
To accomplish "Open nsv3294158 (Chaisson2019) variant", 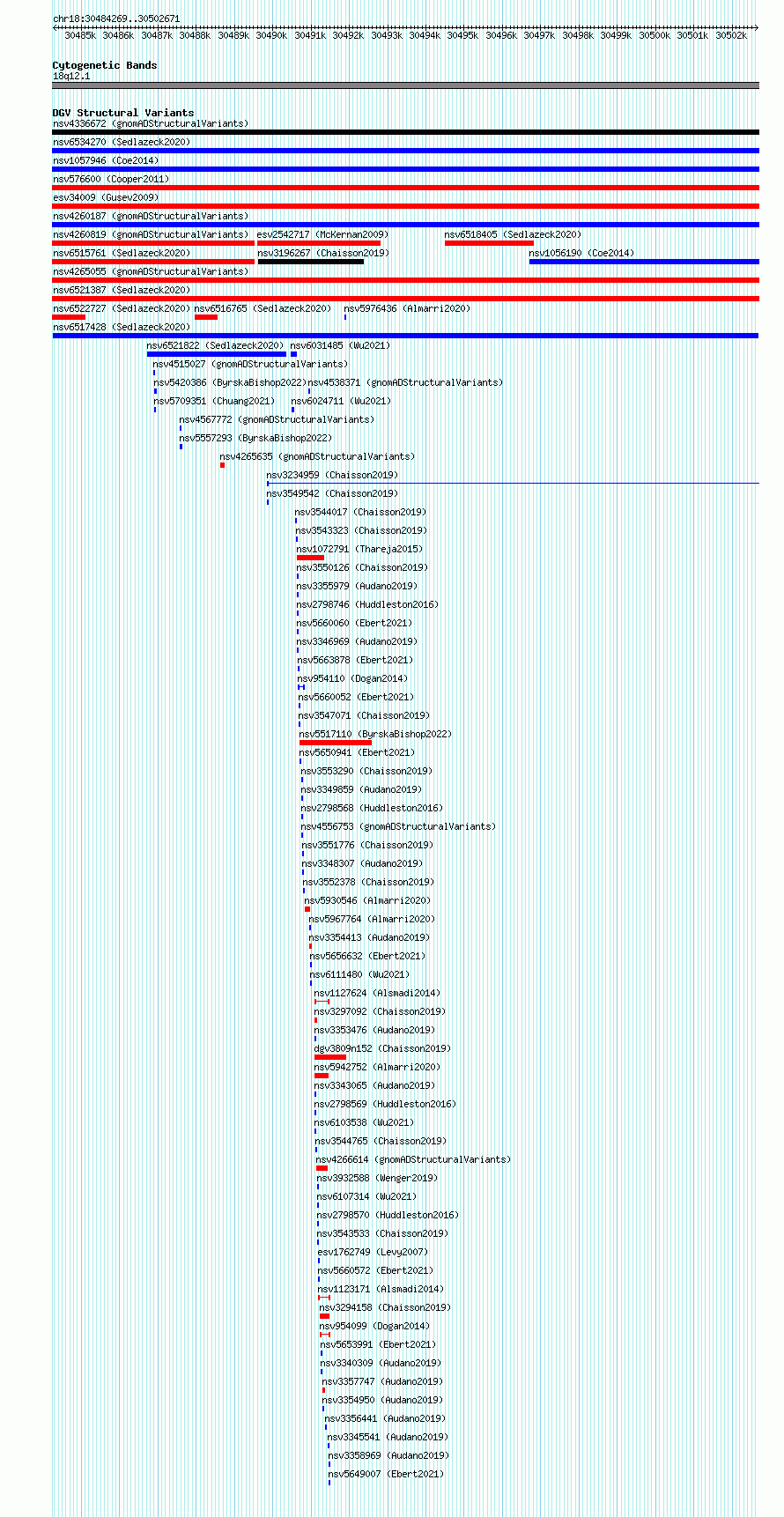I will (386, 1307).
